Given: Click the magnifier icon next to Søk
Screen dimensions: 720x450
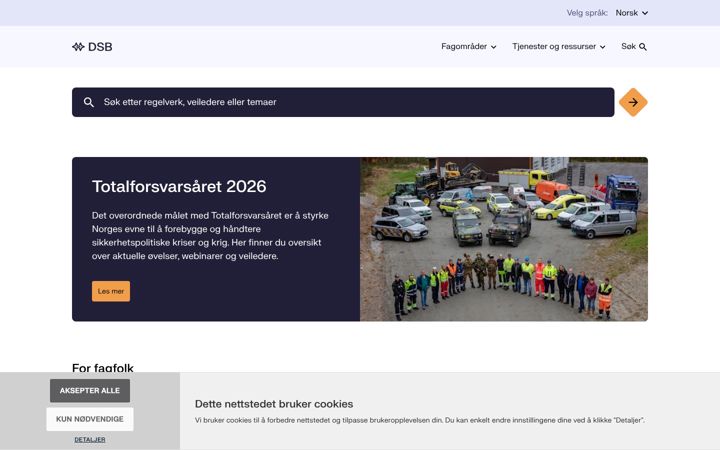Looking at the screenshot, I should tap(643, 47).
